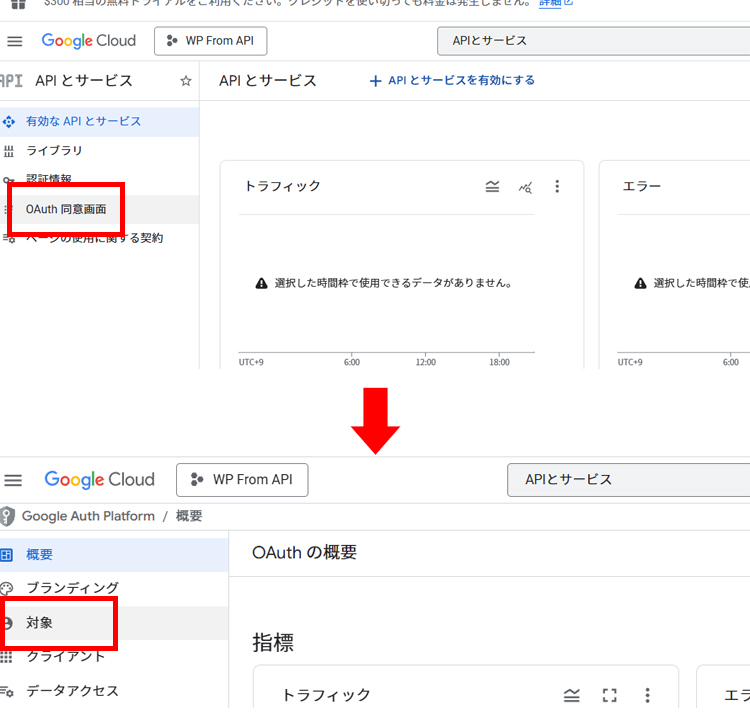Open hamburger navigation menu on Google Auth Platform page
The image size is (750, 724).
pyautogui.click(x=14, y=480)
